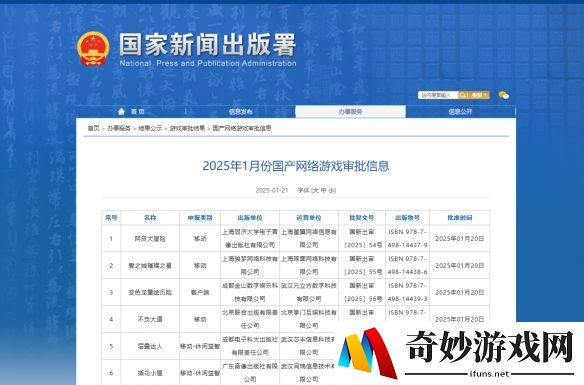Viewport: 584px width, 385px height.
Task: Click the 申报类别 column header
Action: pos(200,218)
